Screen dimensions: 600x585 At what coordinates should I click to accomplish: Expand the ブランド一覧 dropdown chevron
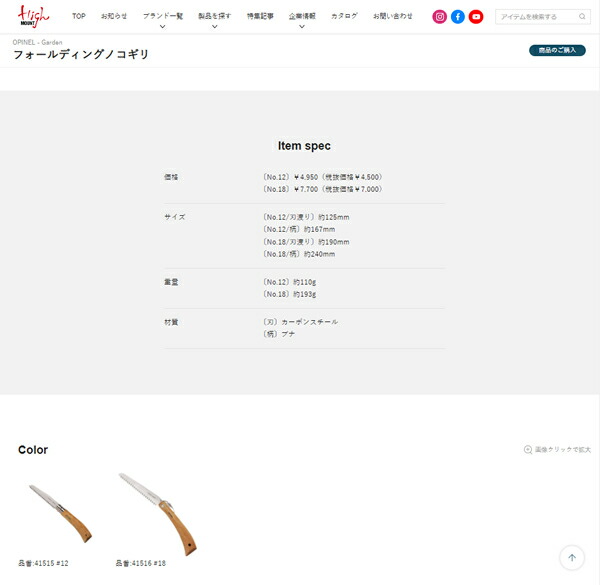(163, 27)
